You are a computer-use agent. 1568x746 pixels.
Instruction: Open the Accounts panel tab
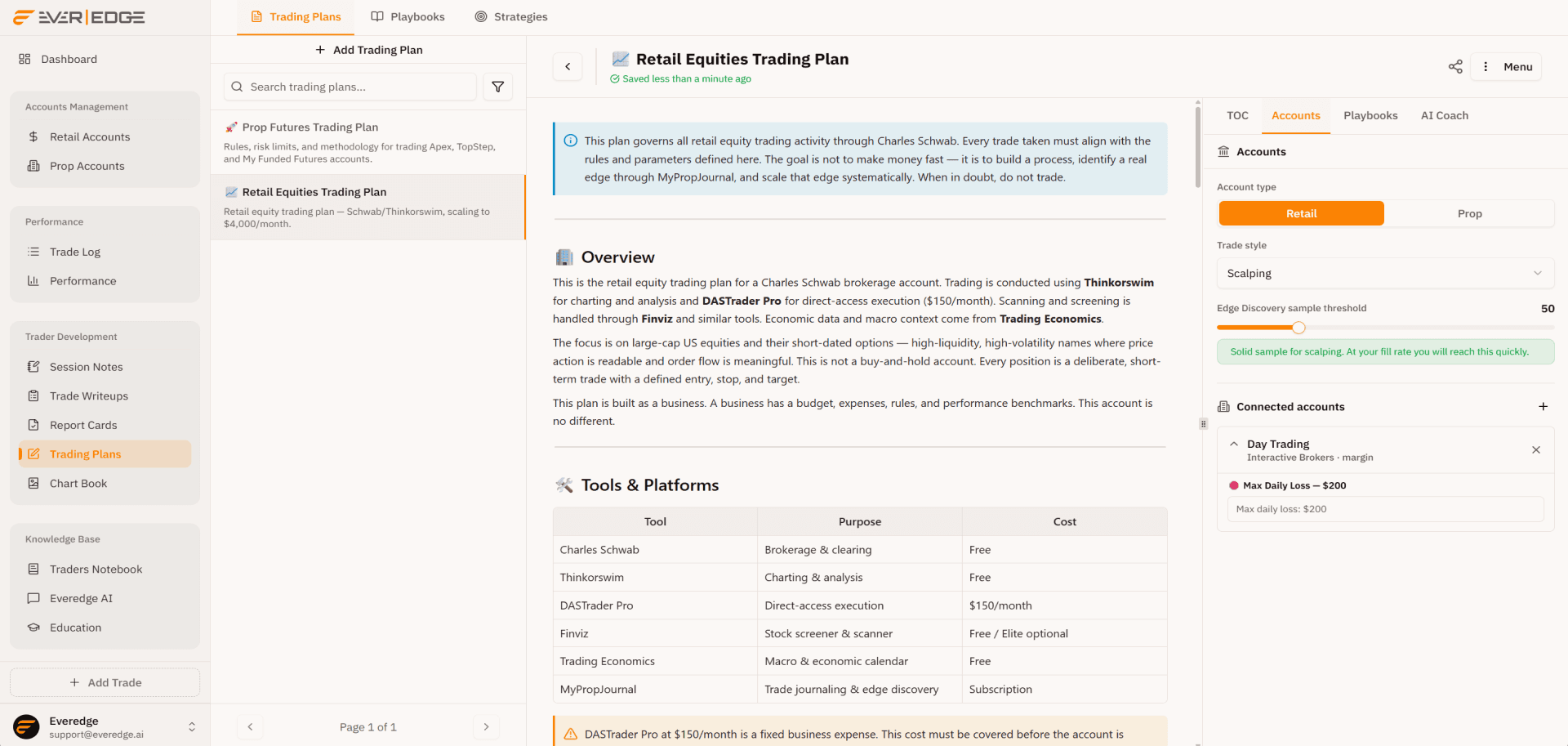click(x=1295, y=116)
